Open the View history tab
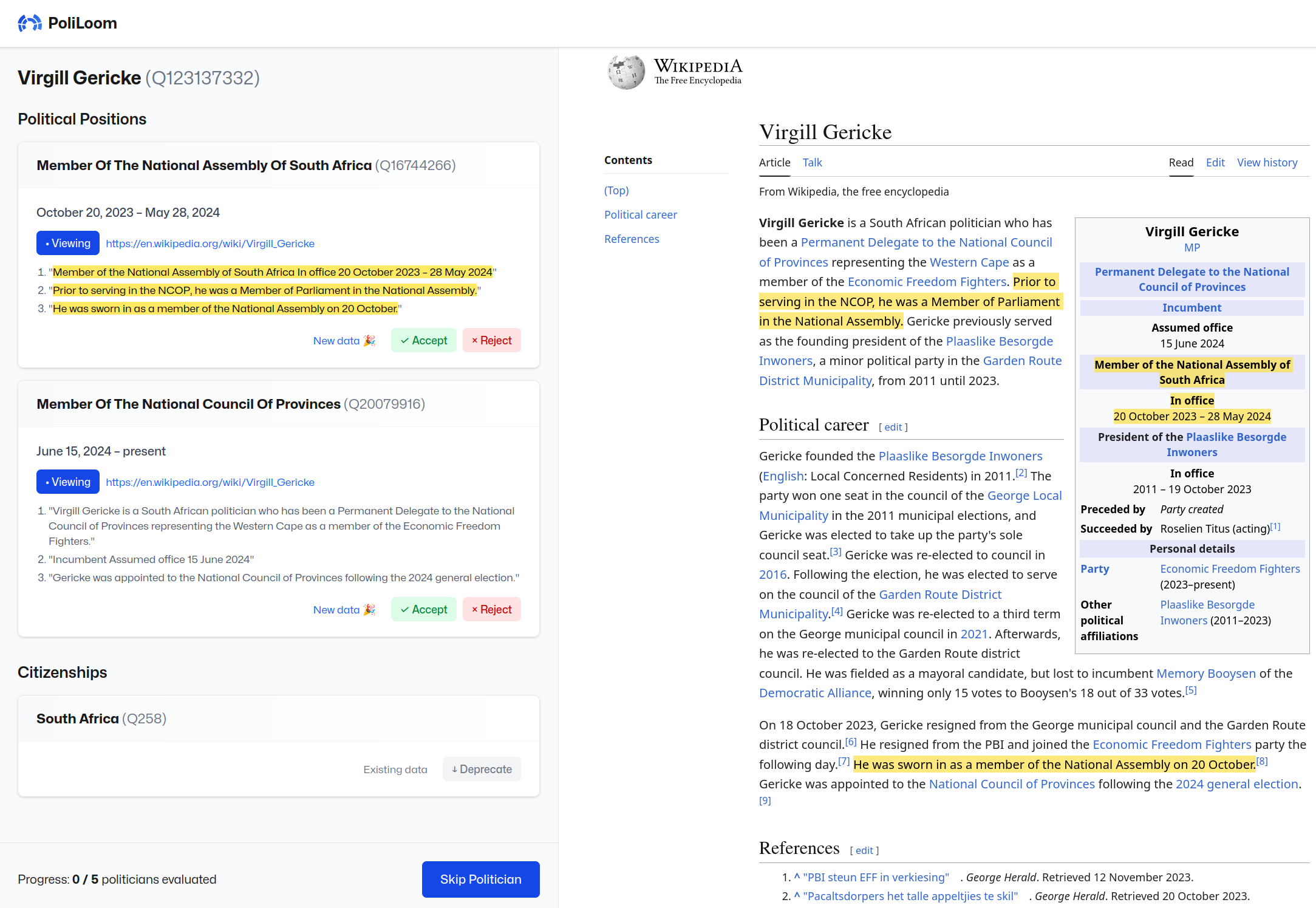The height and width of the screenshot is (908, 1316). point(1267,162)
